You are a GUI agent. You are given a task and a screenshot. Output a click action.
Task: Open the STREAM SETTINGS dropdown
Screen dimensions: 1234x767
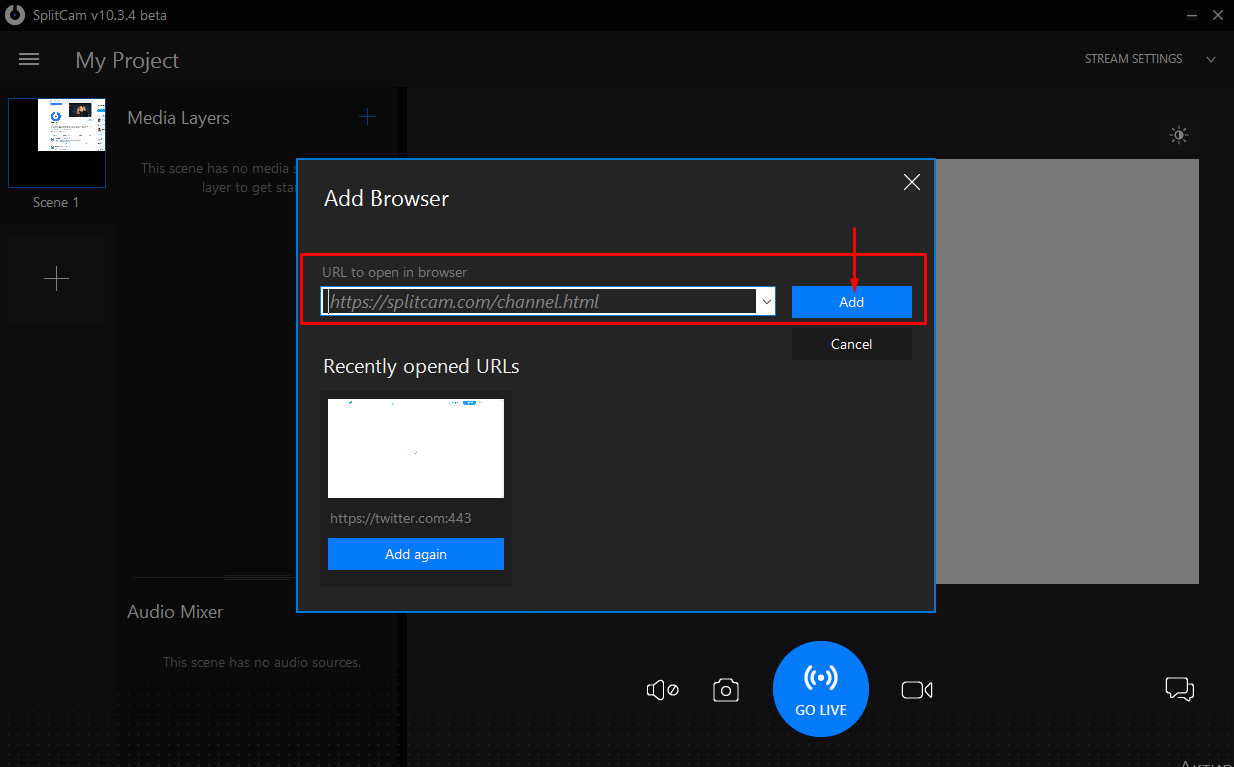tap(1132, 58)
